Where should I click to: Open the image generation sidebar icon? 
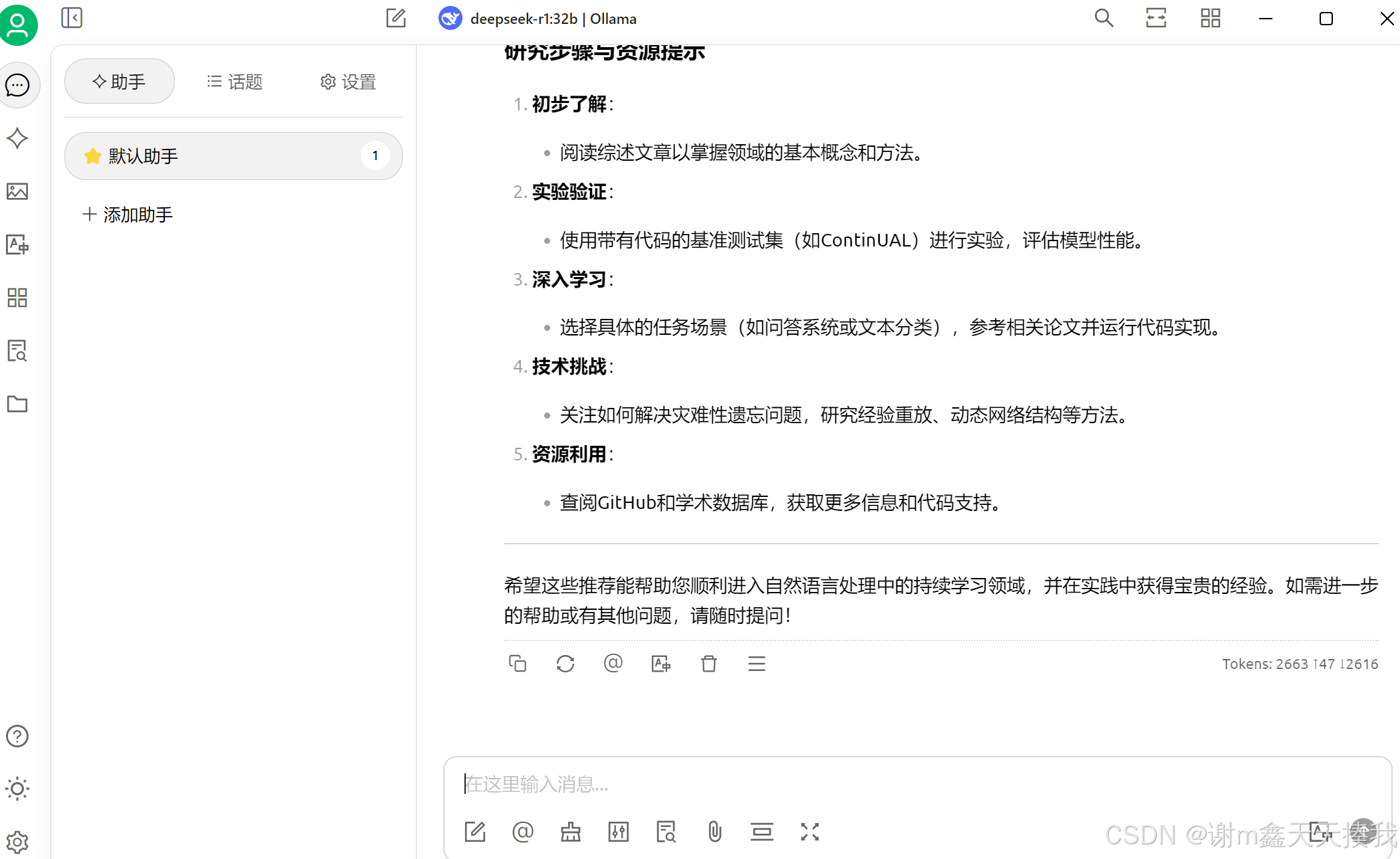click(x=17, y=191)
